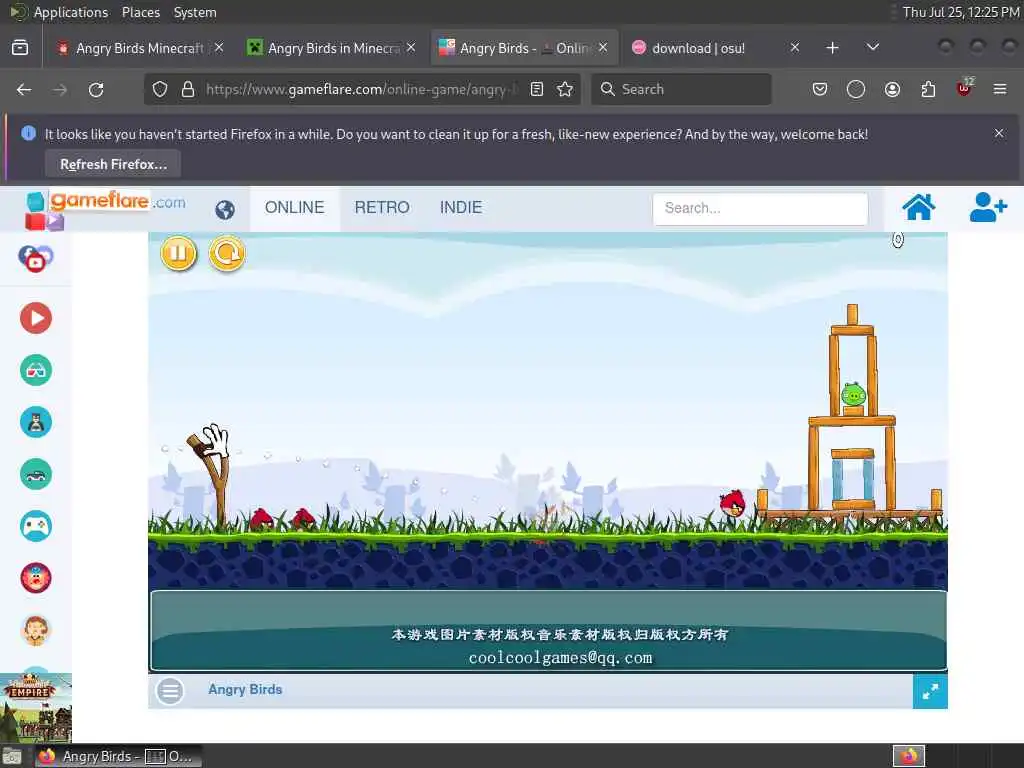The height and width of the screenshot is (768, 1024).
Task: Open the gamepad games category icon
Action: pos(36,526)
